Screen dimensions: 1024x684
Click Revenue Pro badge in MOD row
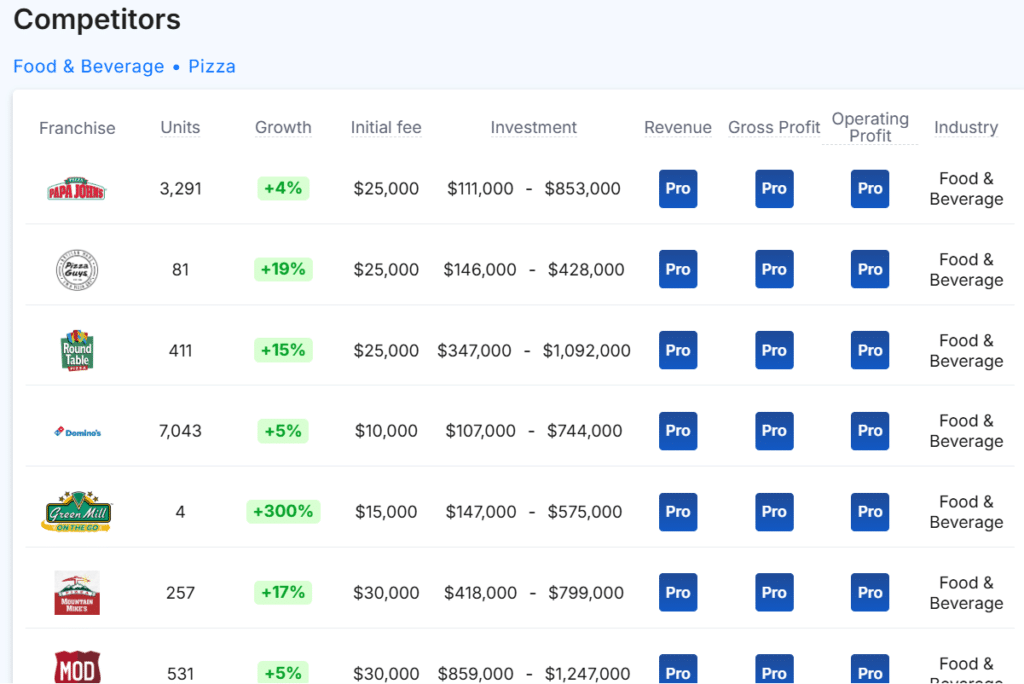pos(678,670)
